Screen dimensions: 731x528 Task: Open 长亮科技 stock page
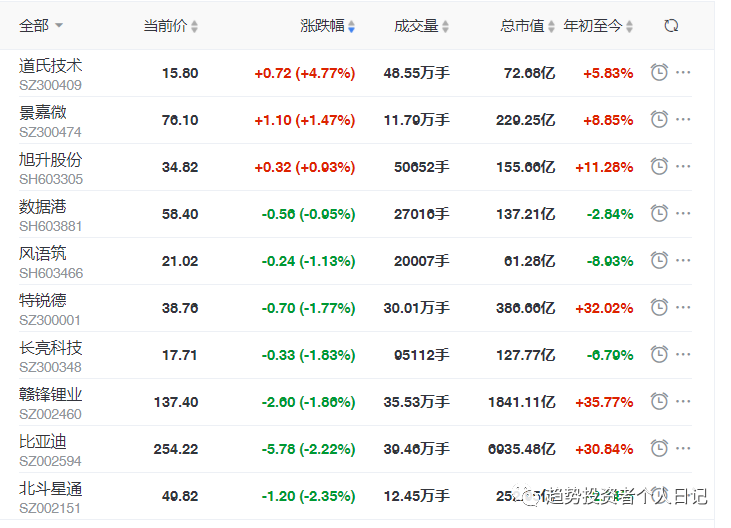click(50, 347)
